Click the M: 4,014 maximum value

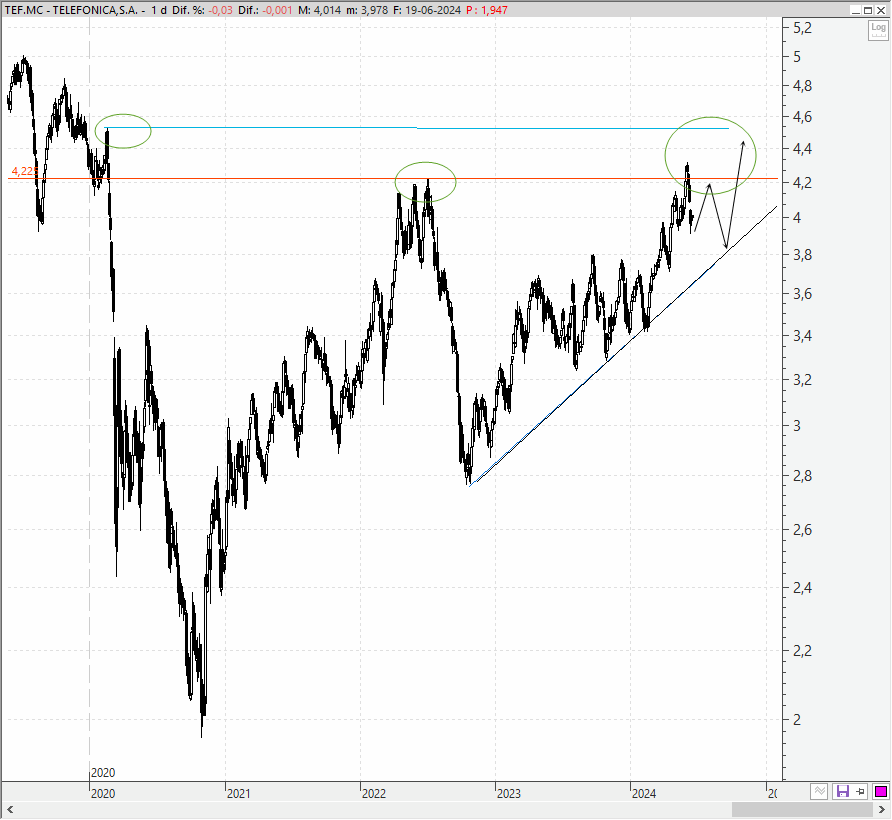click(x=319, y=10)
